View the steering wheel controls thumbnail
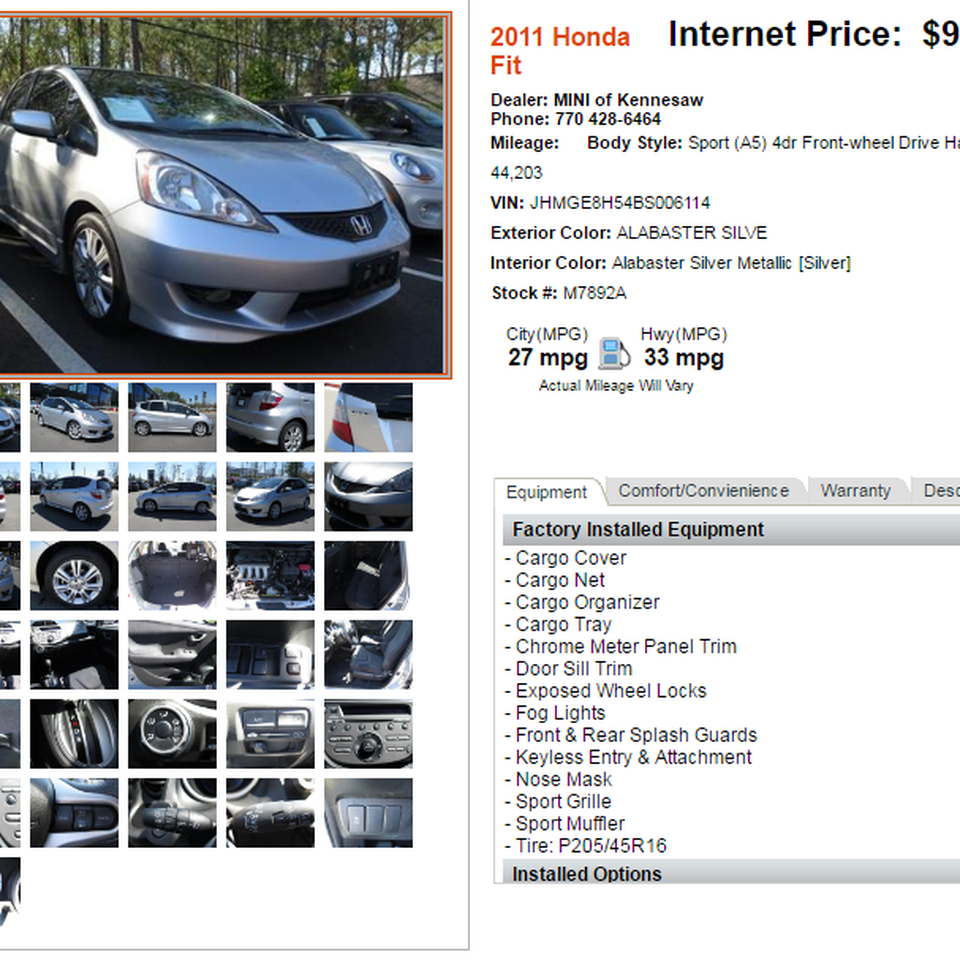Screen dimensions: 960x960 74,813
